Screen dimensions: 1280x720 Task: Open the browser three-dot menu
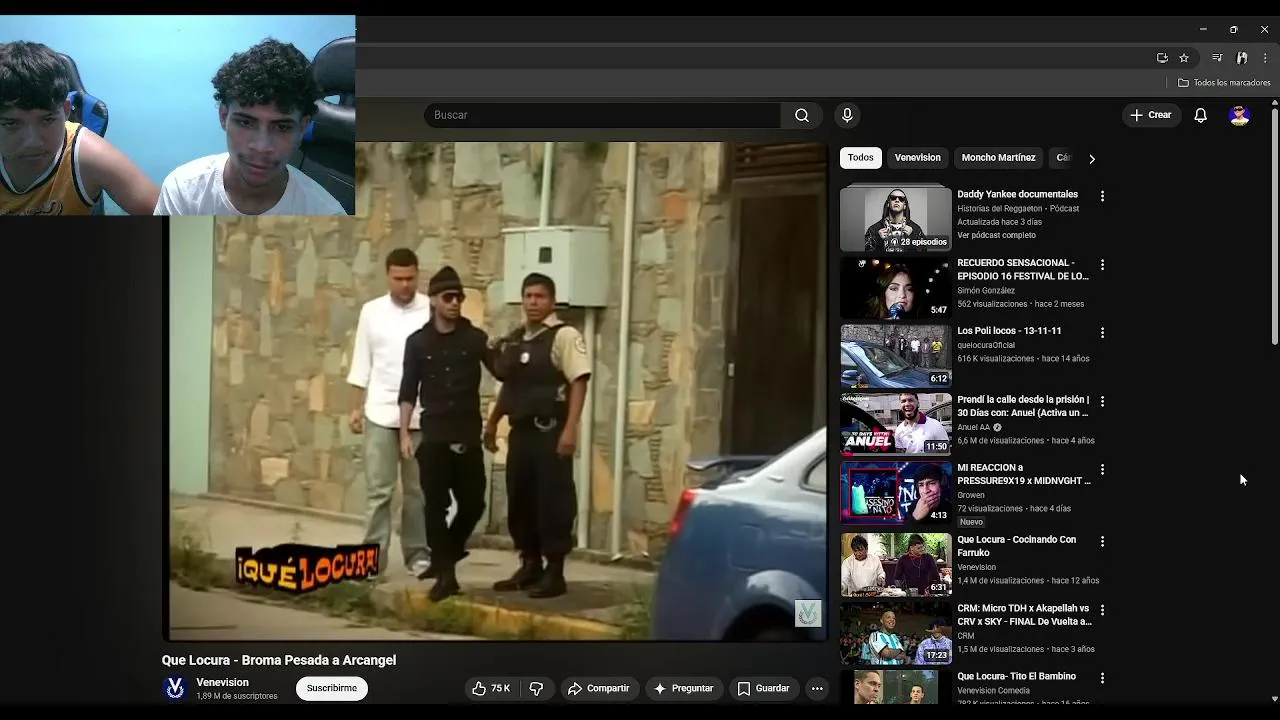[1265, 58]
